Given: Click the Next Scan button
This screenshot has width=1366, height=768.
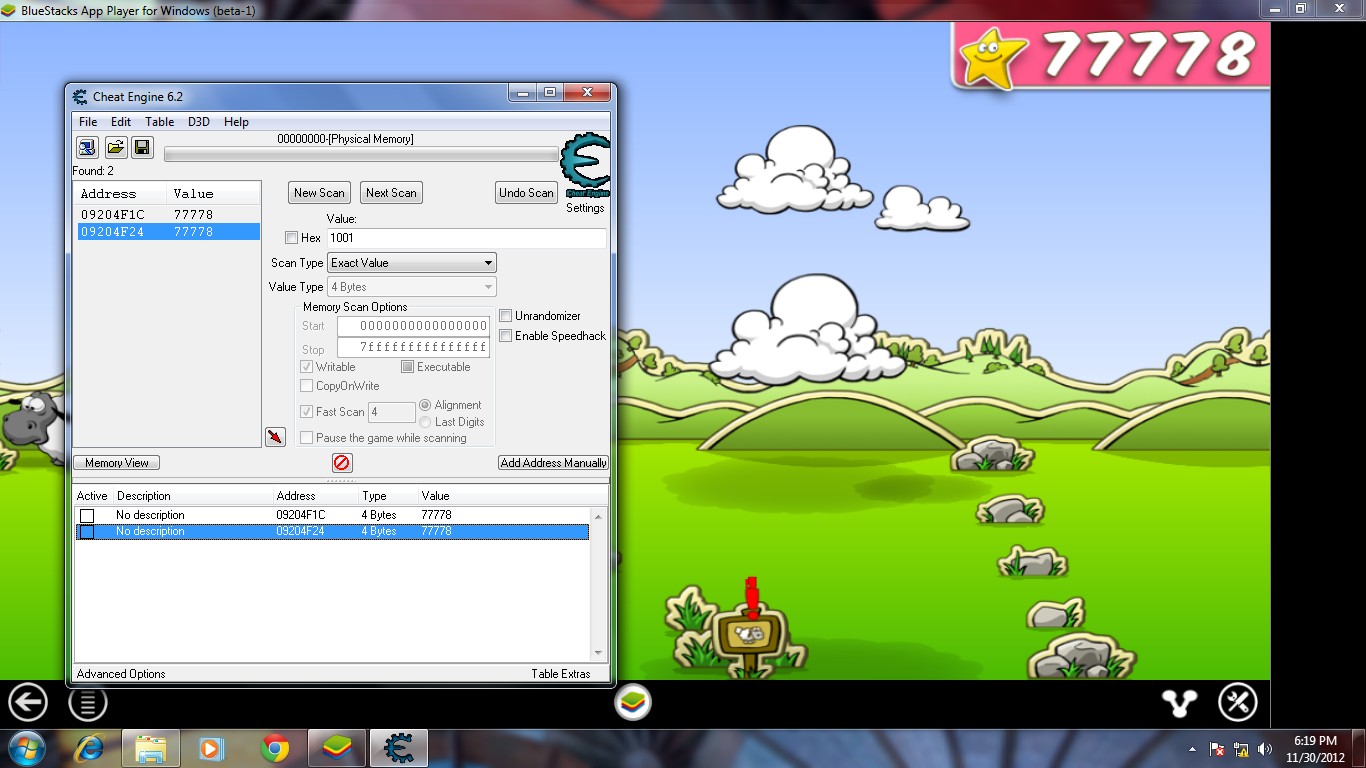Looking at the screenshot, I should (391, 193).
